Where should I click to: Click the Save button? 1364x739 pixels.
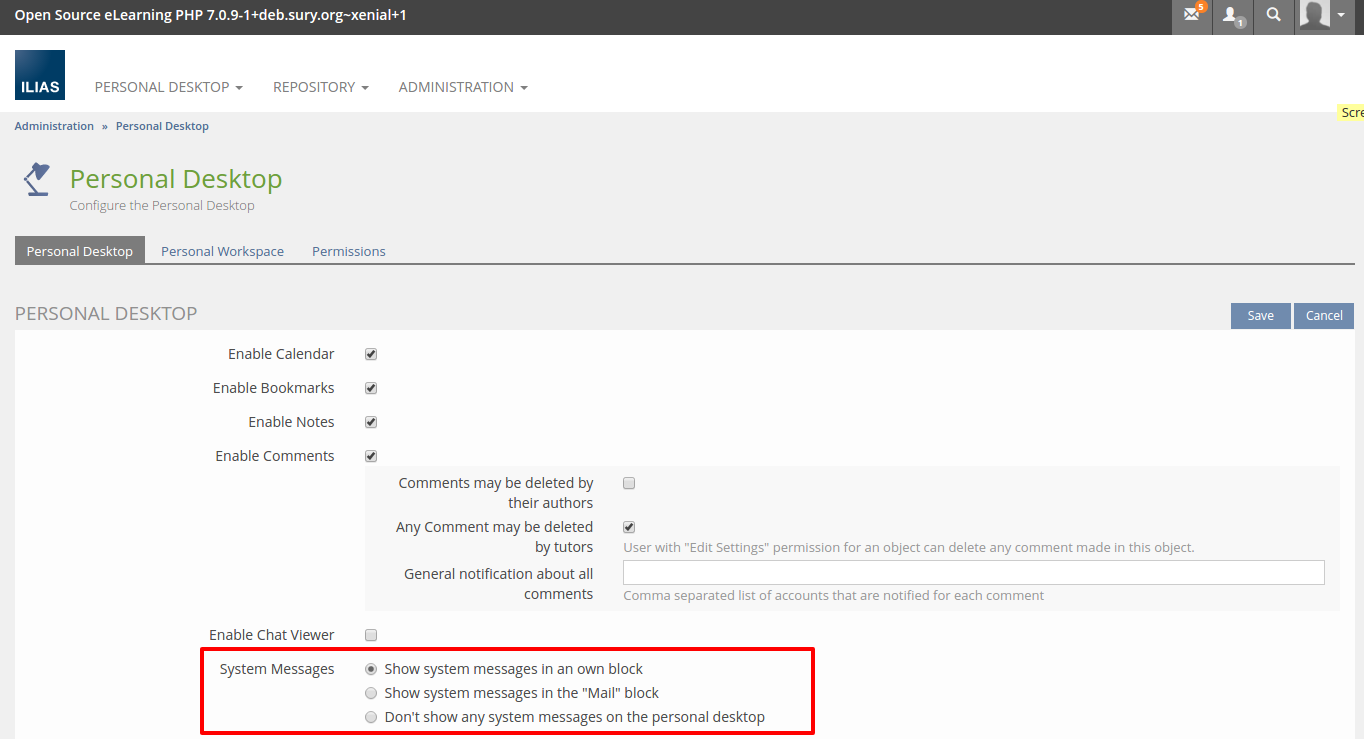coord(1260,315)
